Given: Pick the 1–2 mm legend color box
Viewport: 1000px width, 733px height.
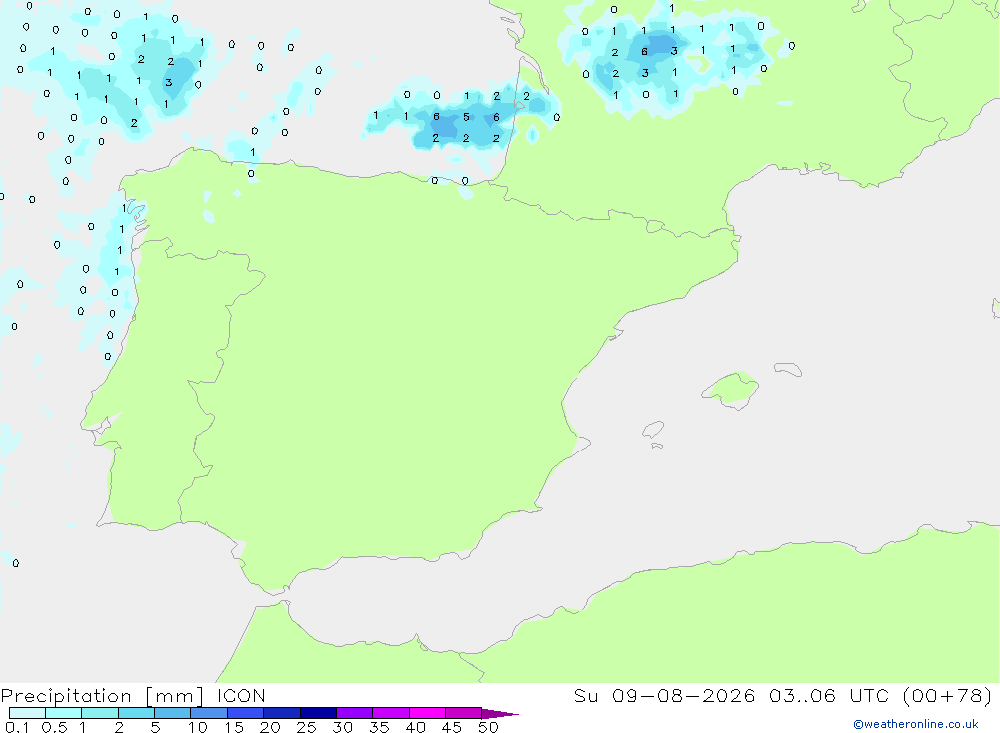Looking at the screenshot, I should click(100, 713).
